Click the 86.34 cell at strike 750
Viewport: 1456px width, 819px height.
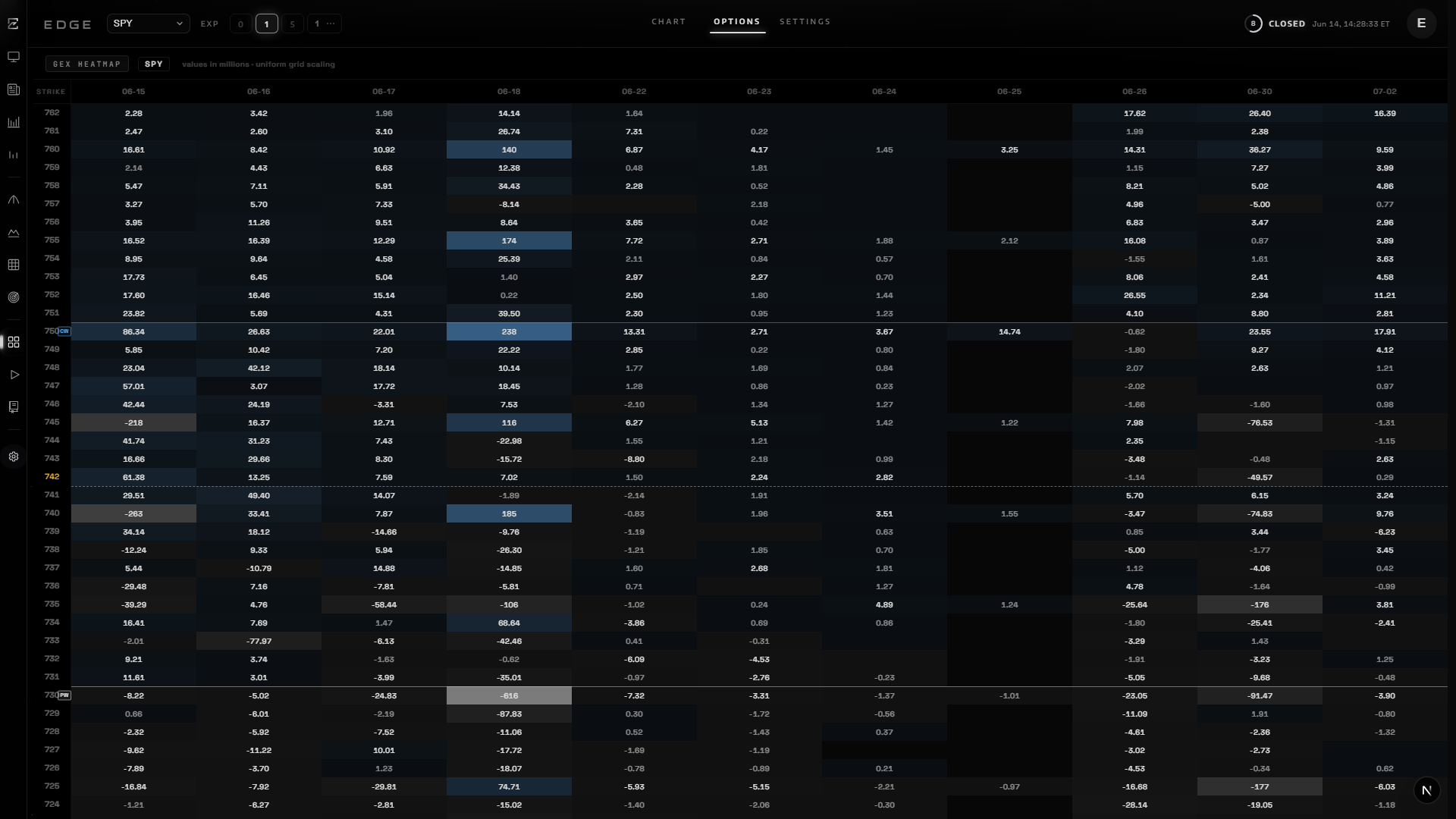133,331
